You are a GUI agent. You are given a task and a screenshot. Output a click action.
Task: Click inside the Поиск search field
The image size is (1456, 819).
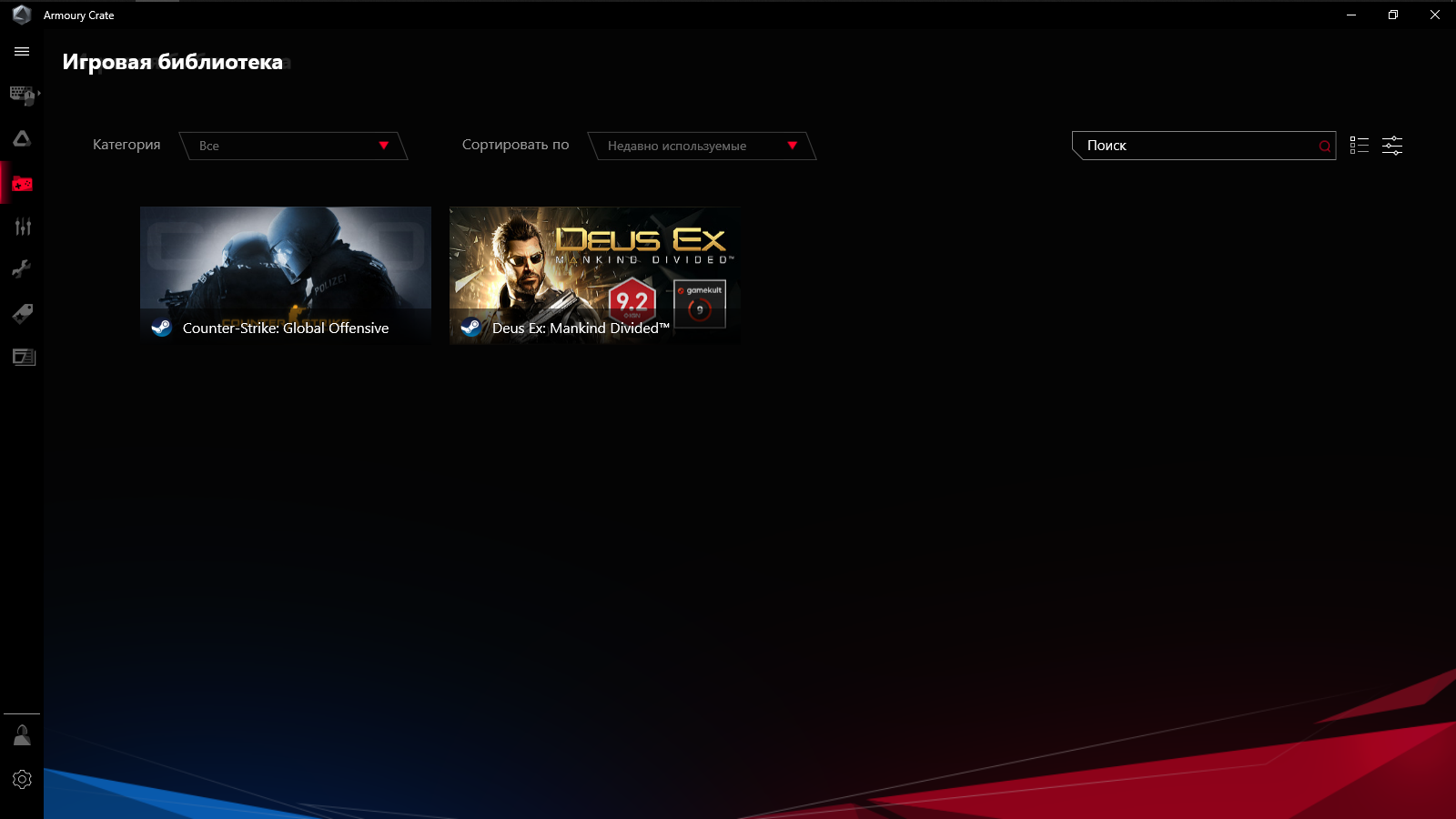coord(1204,146)
